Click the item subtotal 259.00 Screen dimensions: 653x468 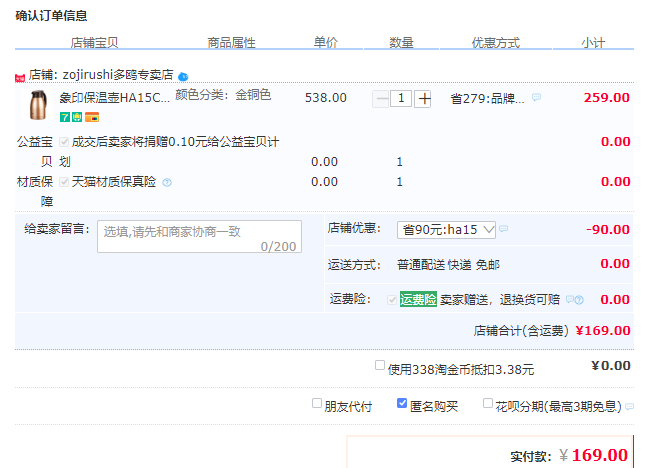click(x=607, y=97)
